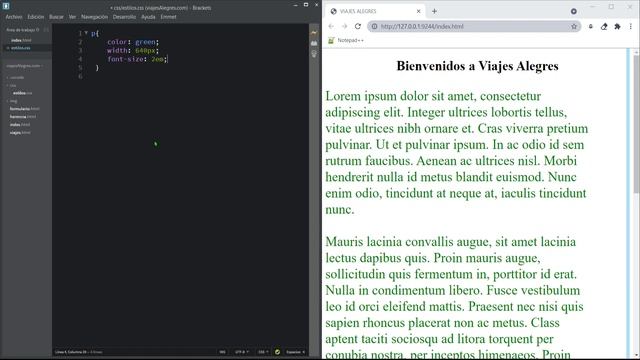Open the Chrome extensions puzzle icon
The width and height of the screenshot is (640, 360).
[617, 26]
